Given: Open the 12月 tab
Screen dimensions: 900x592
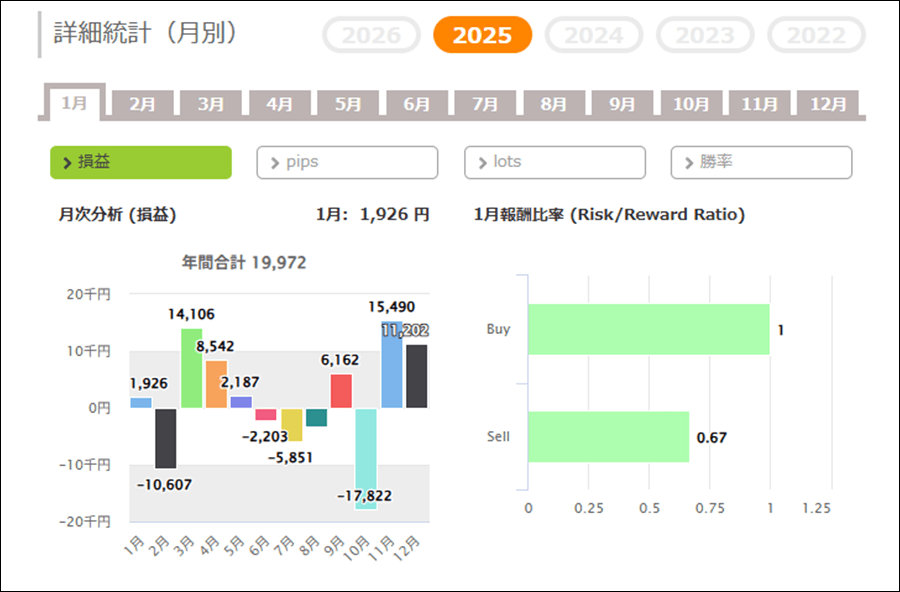Looking at the screenshot, I should (828, 104).
